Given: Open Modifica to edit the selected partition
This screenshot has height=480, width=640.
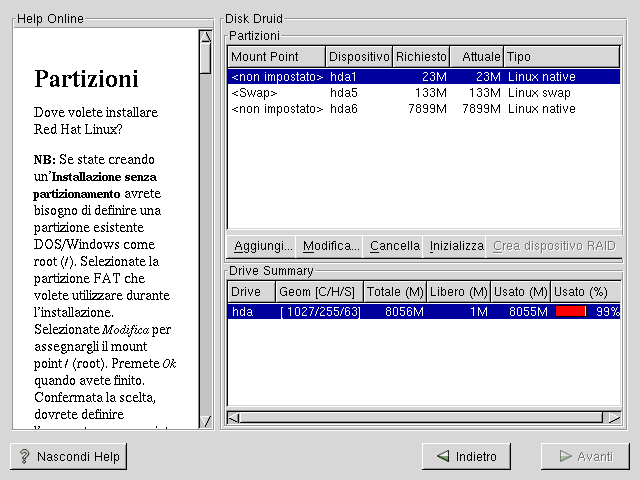Looking at the screenshot, I should (330, 246).
